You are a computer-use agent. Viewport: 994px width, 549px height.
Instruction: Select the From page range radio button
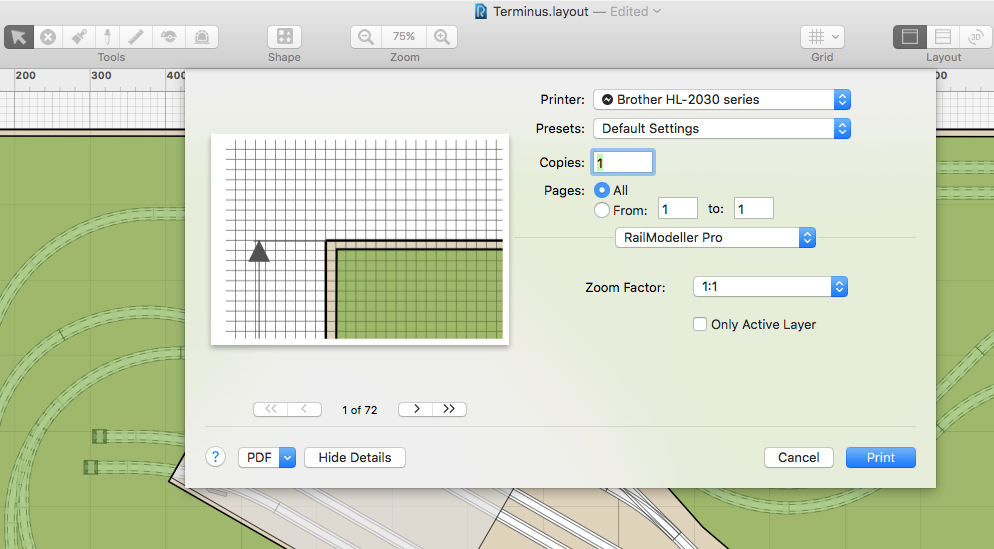(602, 210)
